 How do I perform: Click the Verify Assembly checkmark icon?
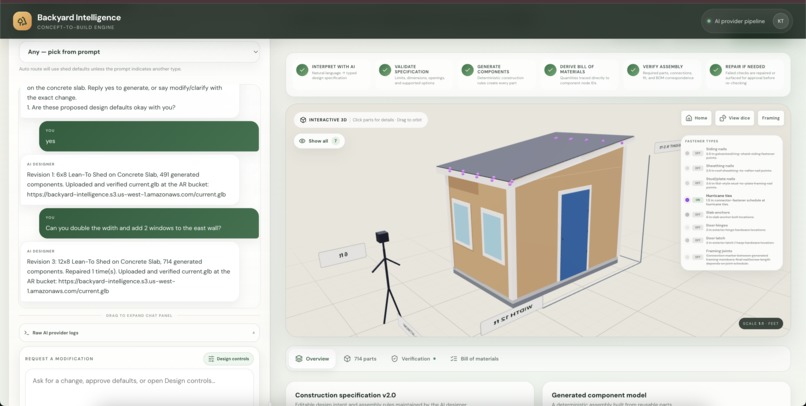click(x=633, y=70)
